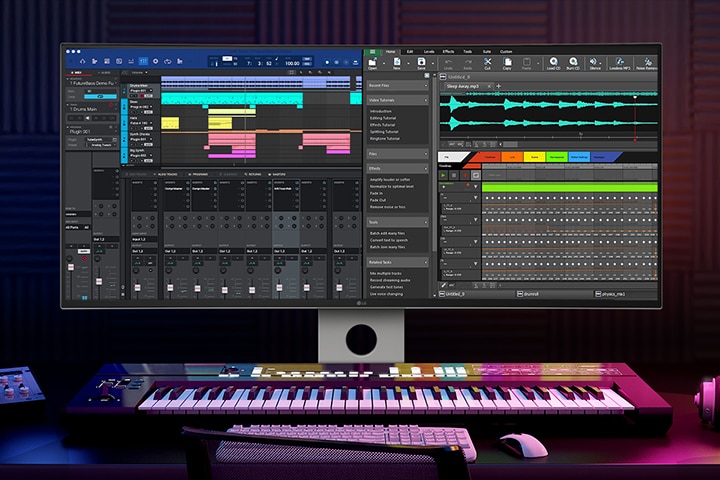The image size is (720, 480).
Task: Add a new file tab with plus button
Action: [498, 87]
